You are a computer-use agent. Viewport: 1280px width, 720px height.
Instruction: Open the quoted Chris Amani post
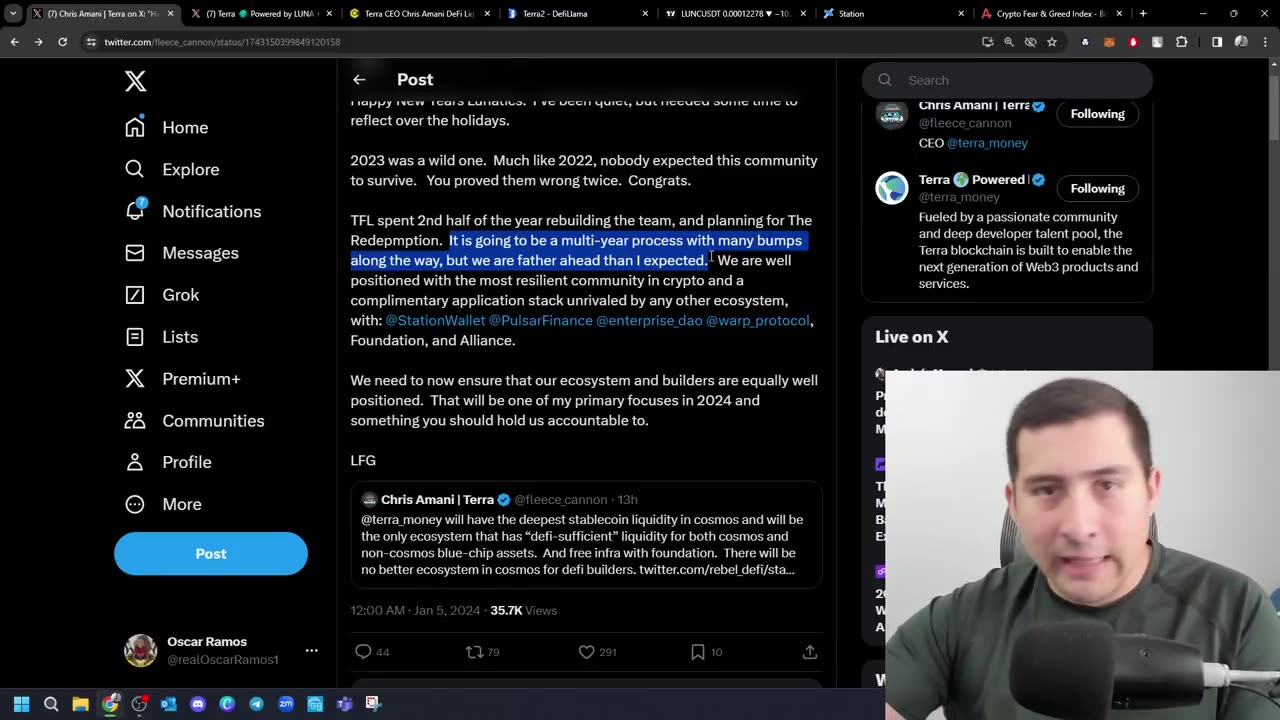pyautogui.click(x=586, y=534)
